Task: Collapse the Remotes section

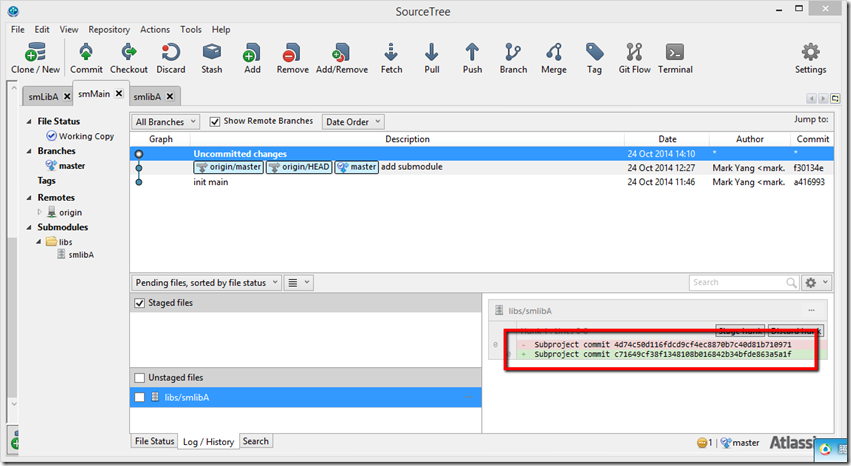Action: [29, 197]
